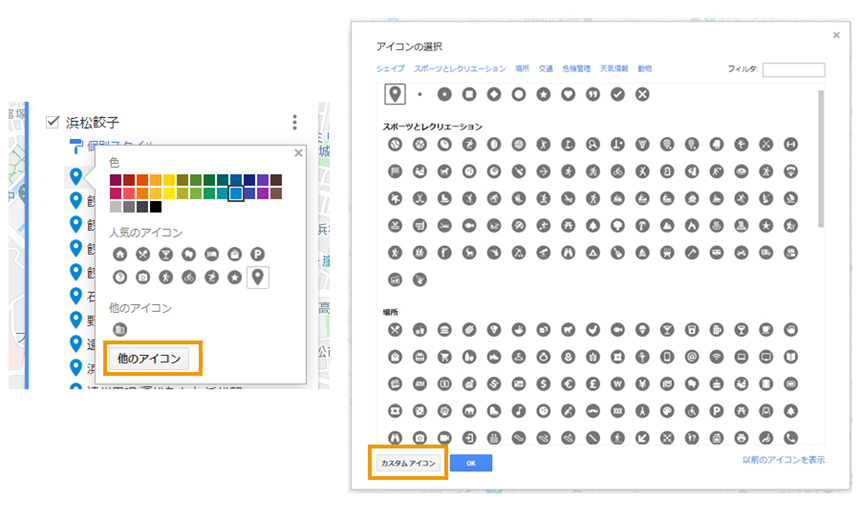Pick the star popular icon

click(x=235, y=277)
